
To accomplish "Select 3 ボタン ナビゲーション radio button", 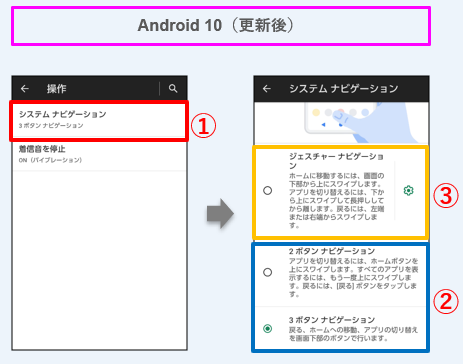I will [267, 329].
